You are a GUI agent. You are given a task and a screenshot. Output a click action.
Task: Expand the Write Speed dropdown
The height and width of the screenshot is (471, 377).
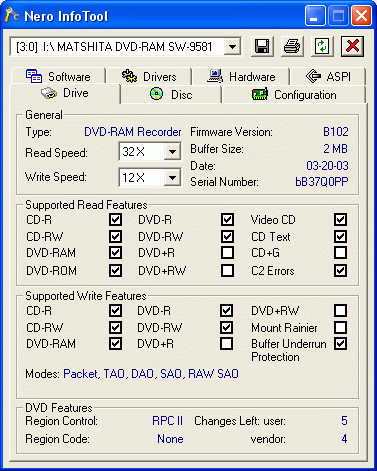coord(172,178)
